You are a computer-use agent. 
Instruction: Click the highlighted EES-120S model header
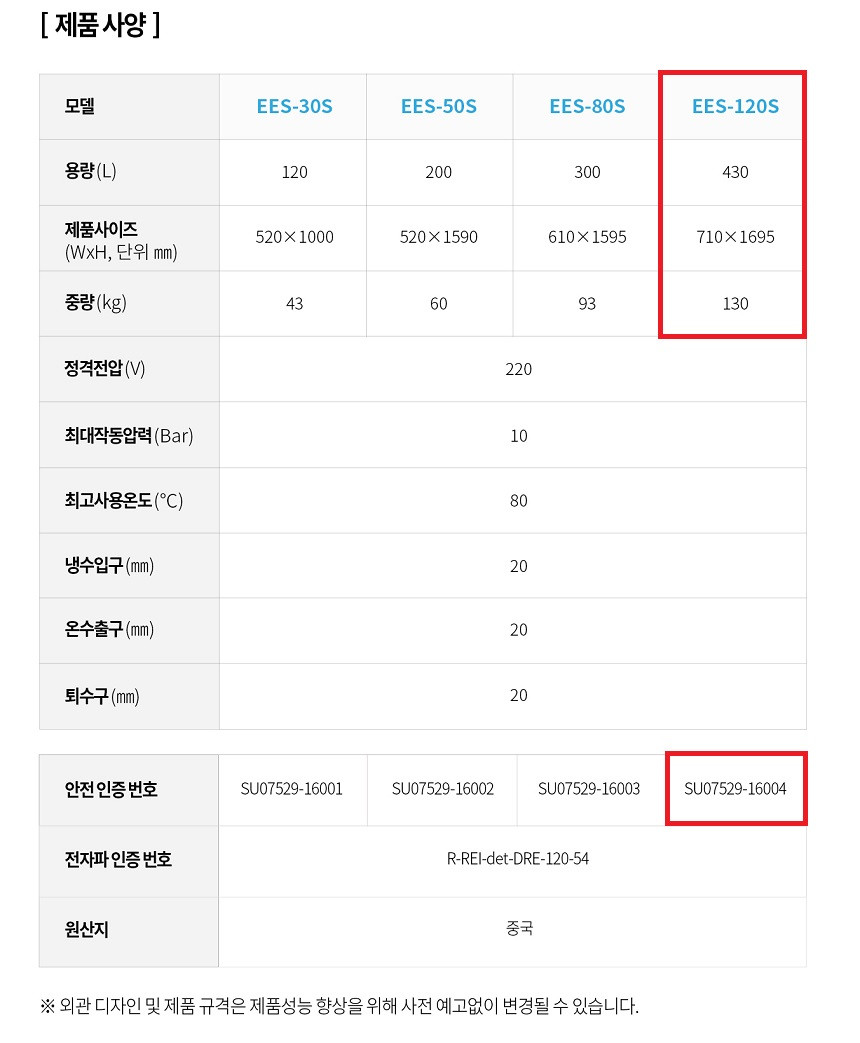[x=735, y=106]
